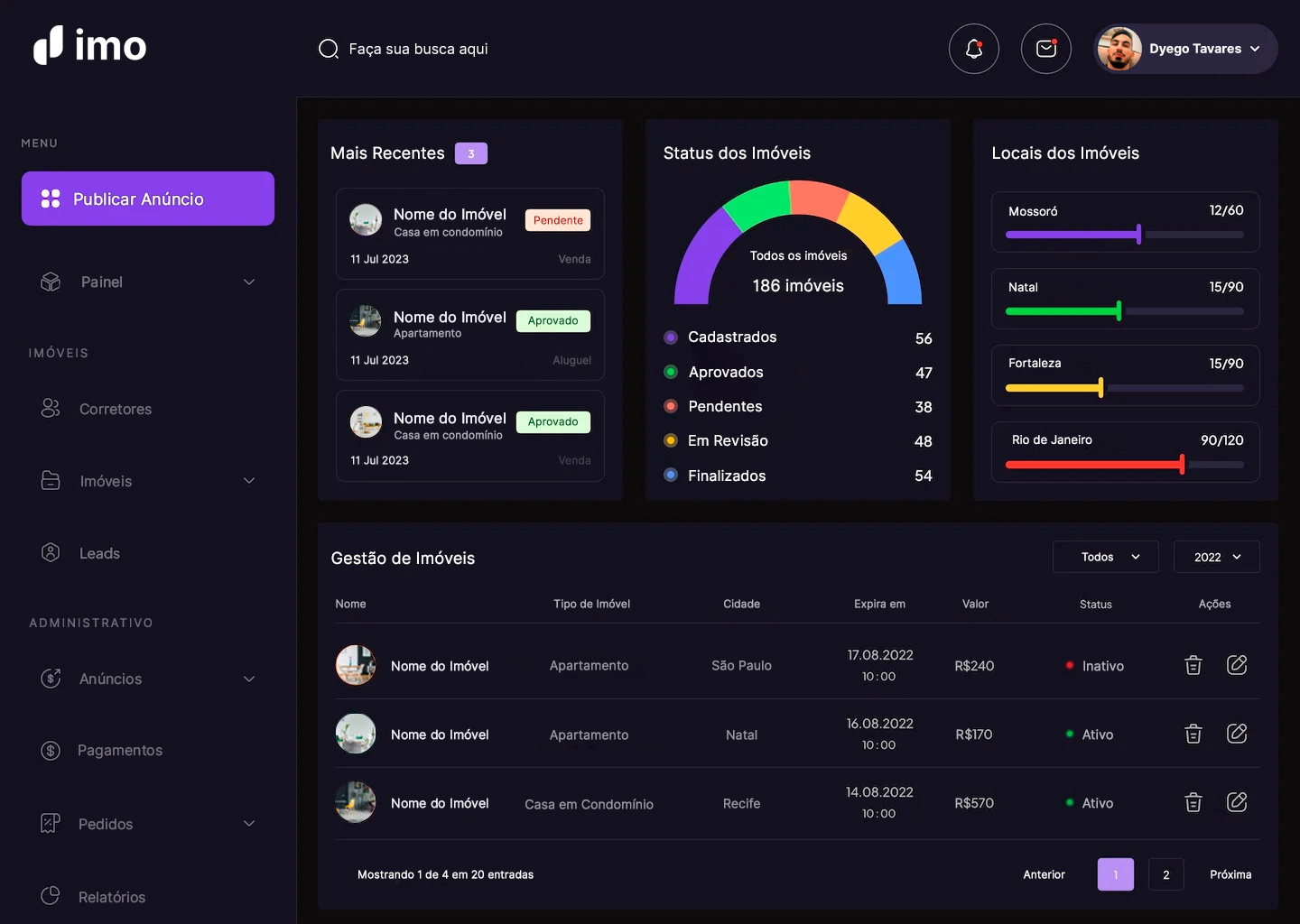Open the Dyego Tavares profile menu
Image resolution: width=1300 pixels, height=924 pixels.
coord(1185,49)
